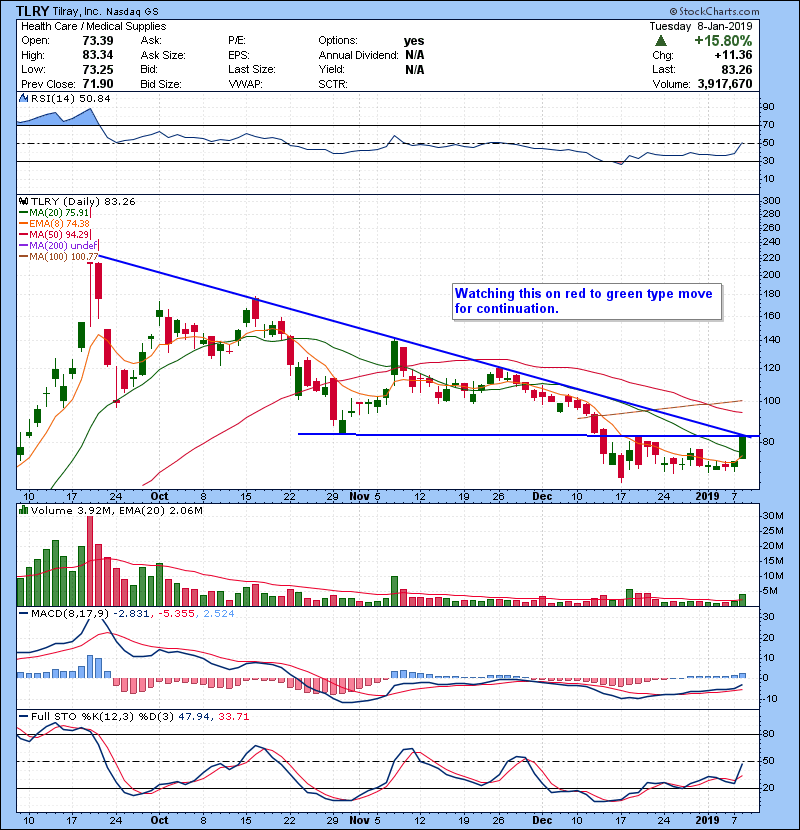Click the Health Care / Medical Supplies sector text
This screenshot has width=800, height=830.
point(94,26)
